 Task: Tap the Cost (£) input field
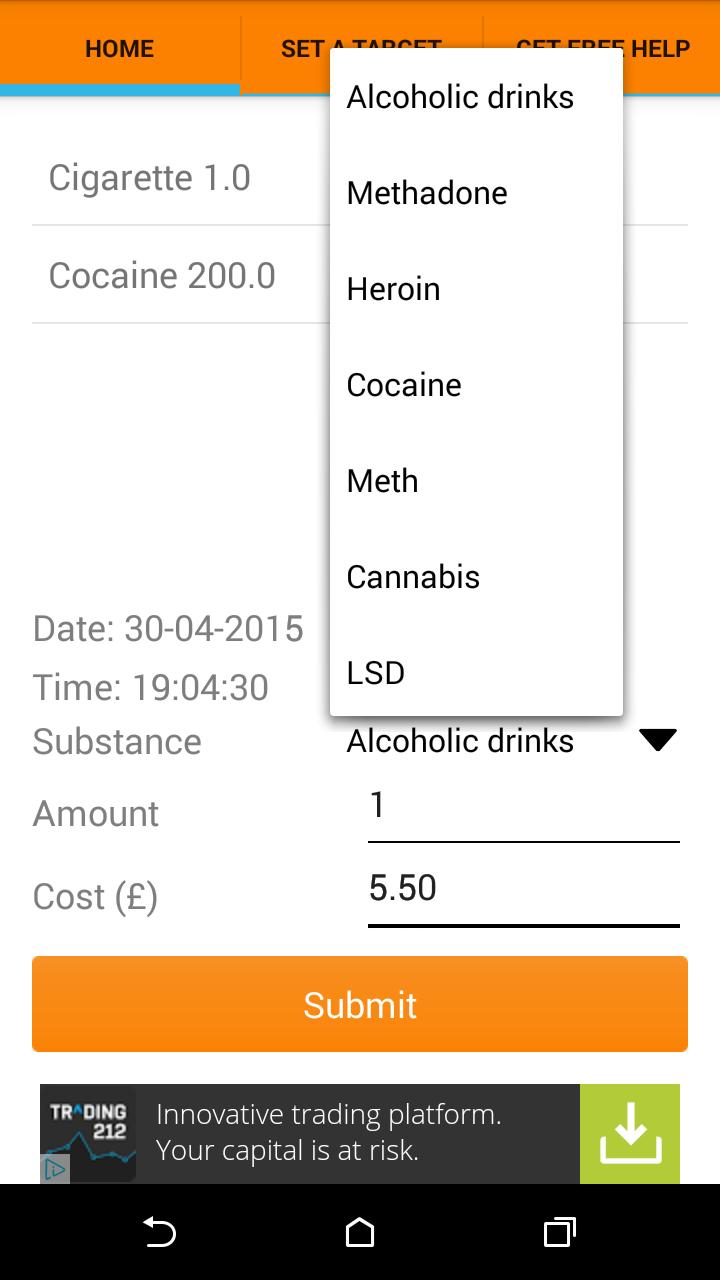(523, 889)
